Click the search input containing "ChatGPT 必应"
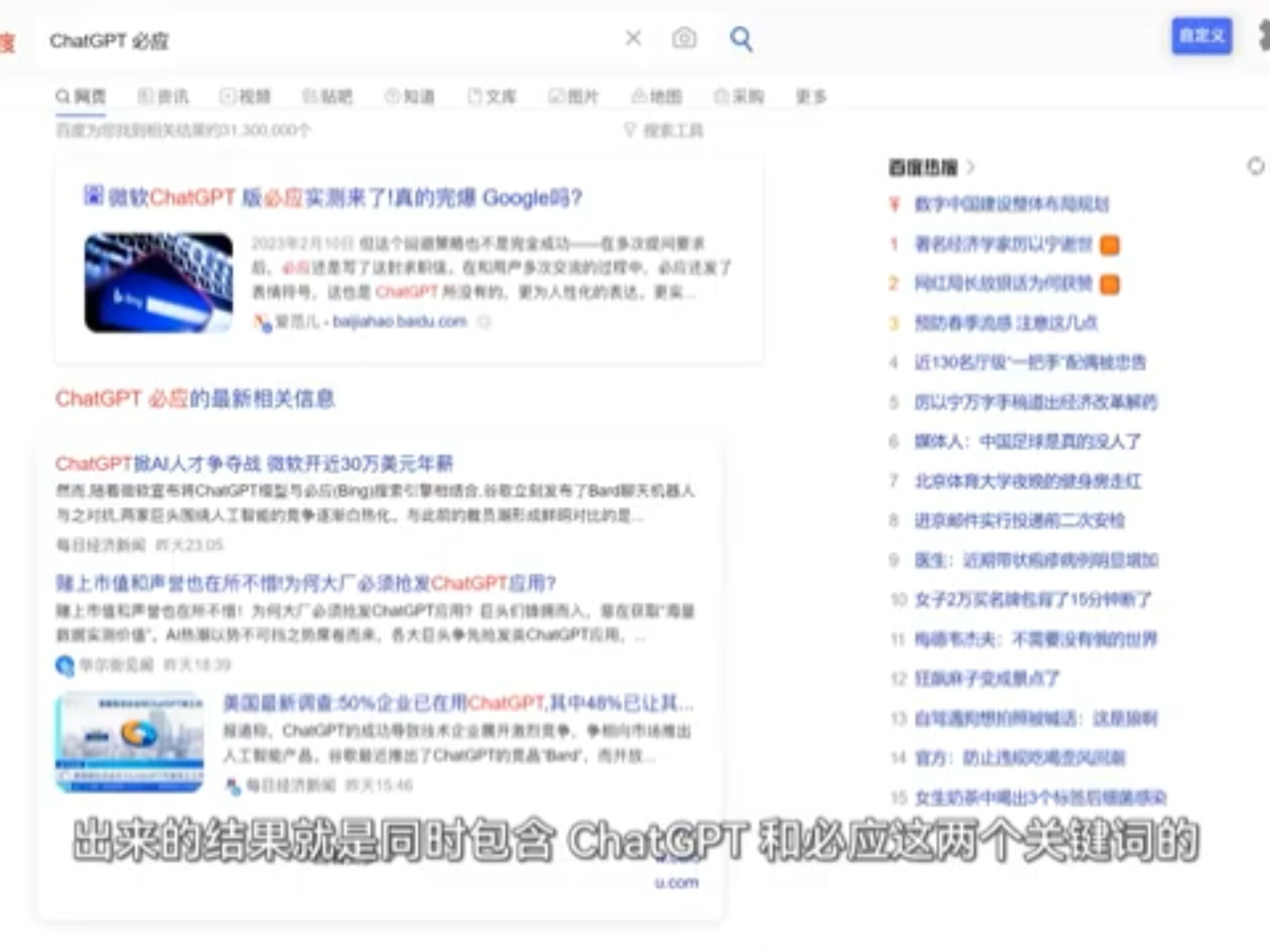 (x=331, y=40)
